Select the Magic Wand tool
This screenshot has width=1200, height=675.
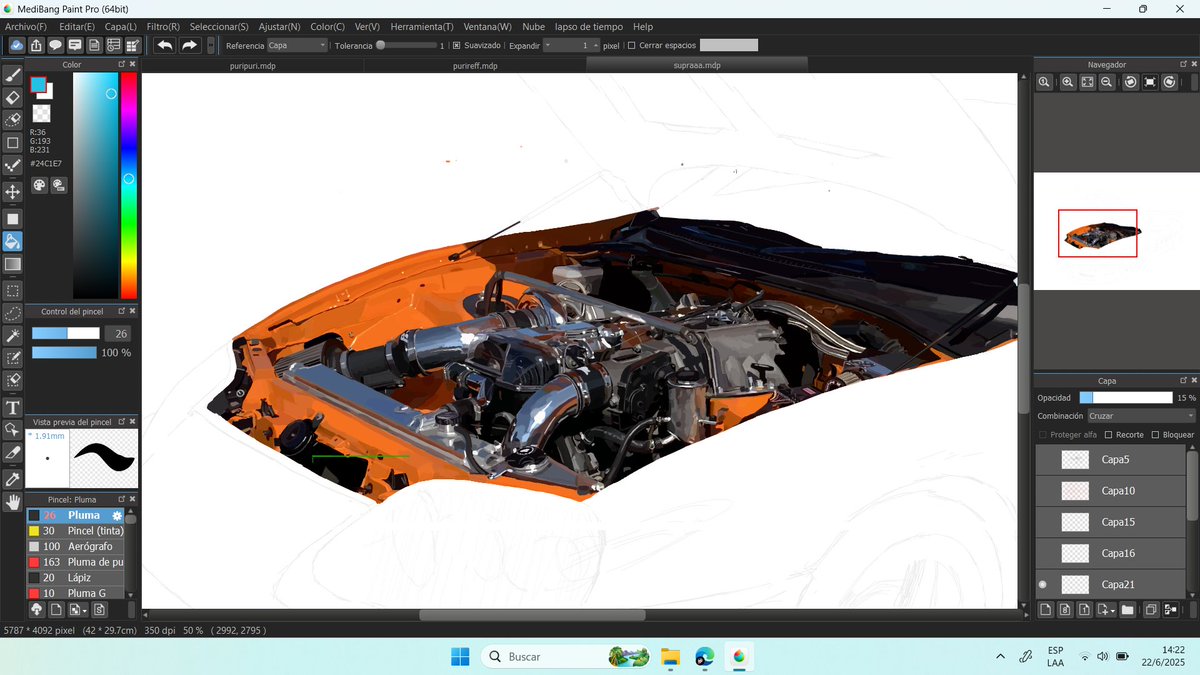(13, 335)
